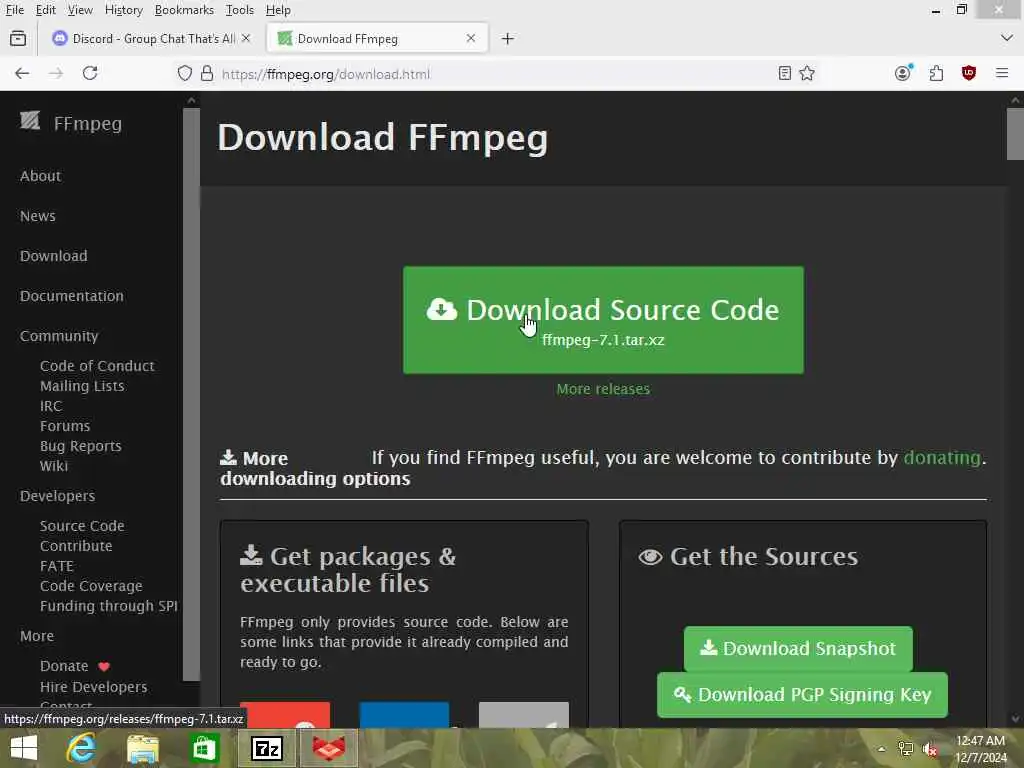Screen dimensions: 1024x768
Task: Open the File menu
Action: [14, 10]
